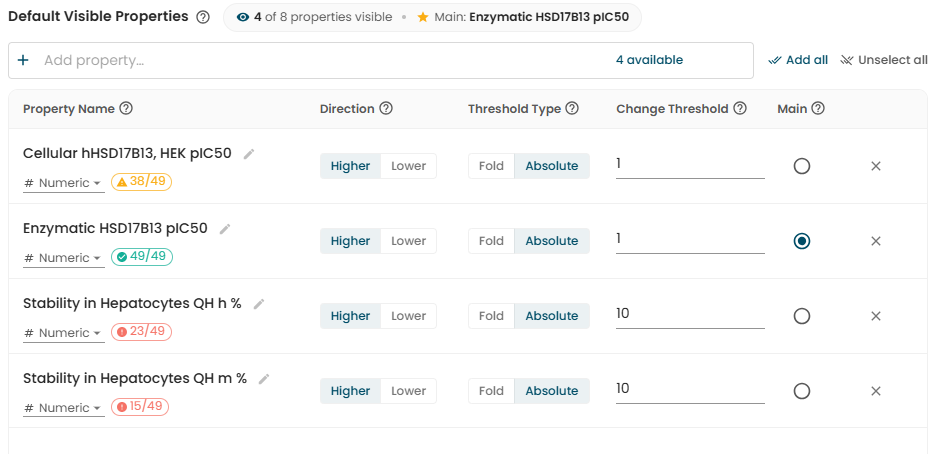This screenshot has width=941, height=454.
Task: Choose Fold threshold for Enzymatic HSD17B13
Action: coord(492,241)
